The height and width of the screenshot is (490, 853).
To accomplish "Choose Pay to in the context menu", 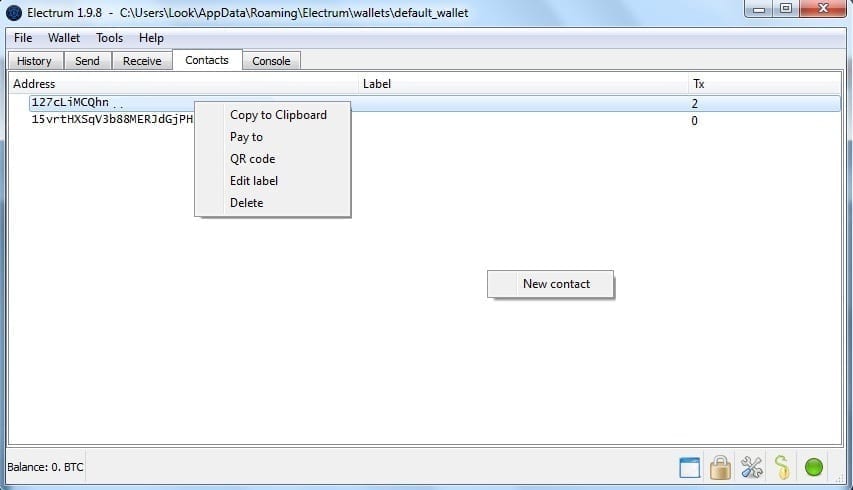I will coord(273,137).
